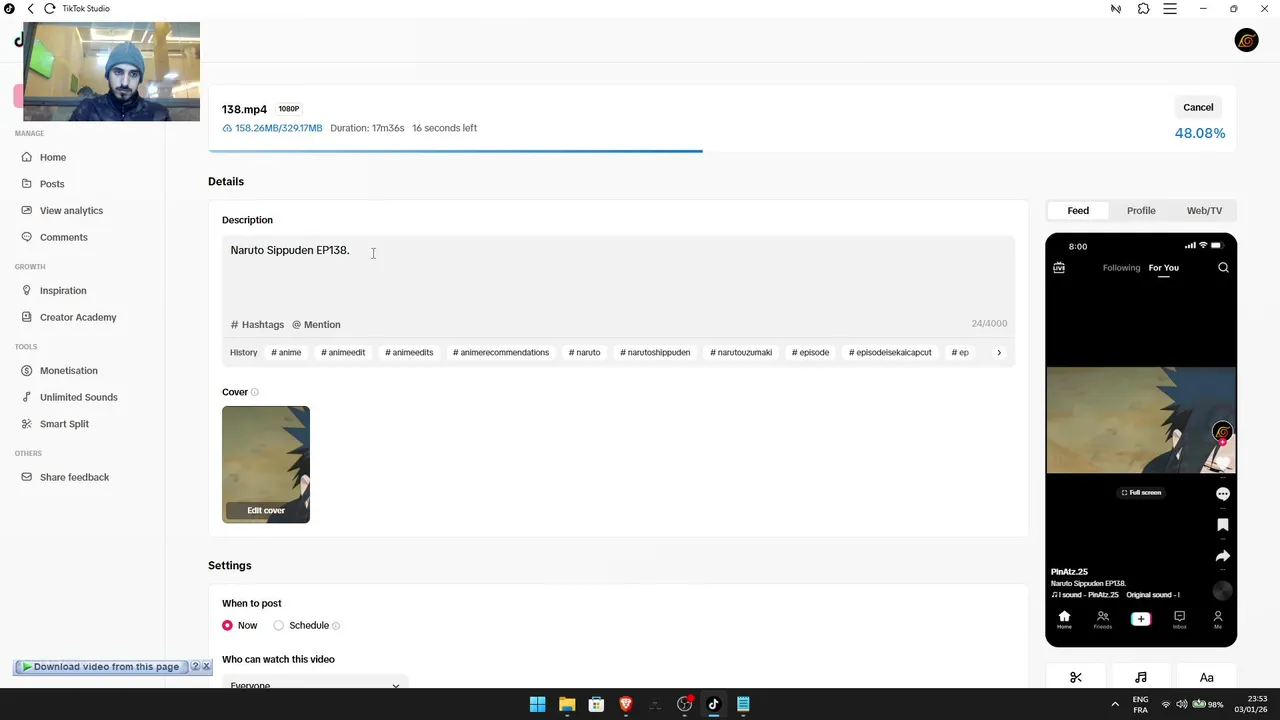The height and width of the screenshot is (720, 1280).
Task: Open Brave browser from the taskbar
Action: [626, 704]
